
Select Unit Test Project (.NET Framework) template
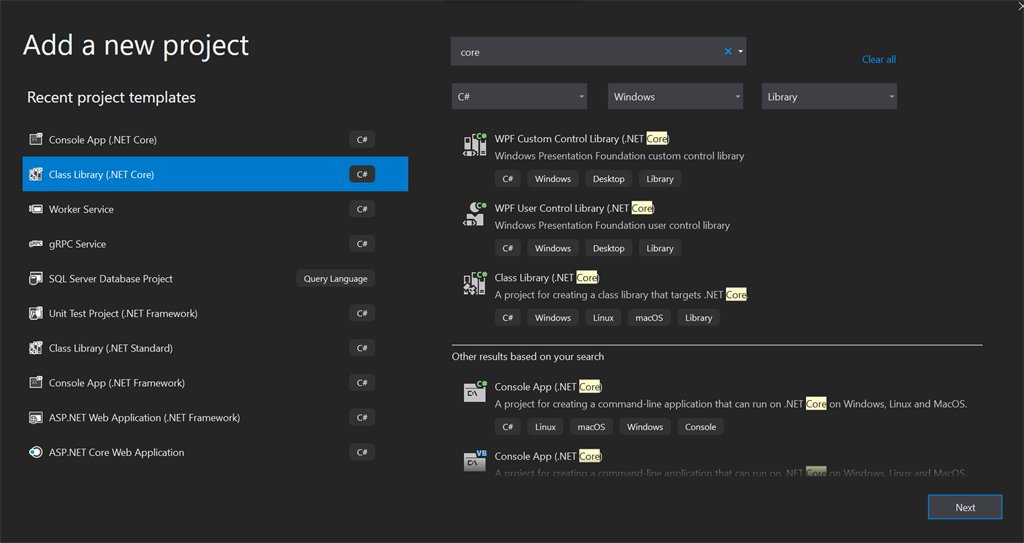click(x=216, y=313)
